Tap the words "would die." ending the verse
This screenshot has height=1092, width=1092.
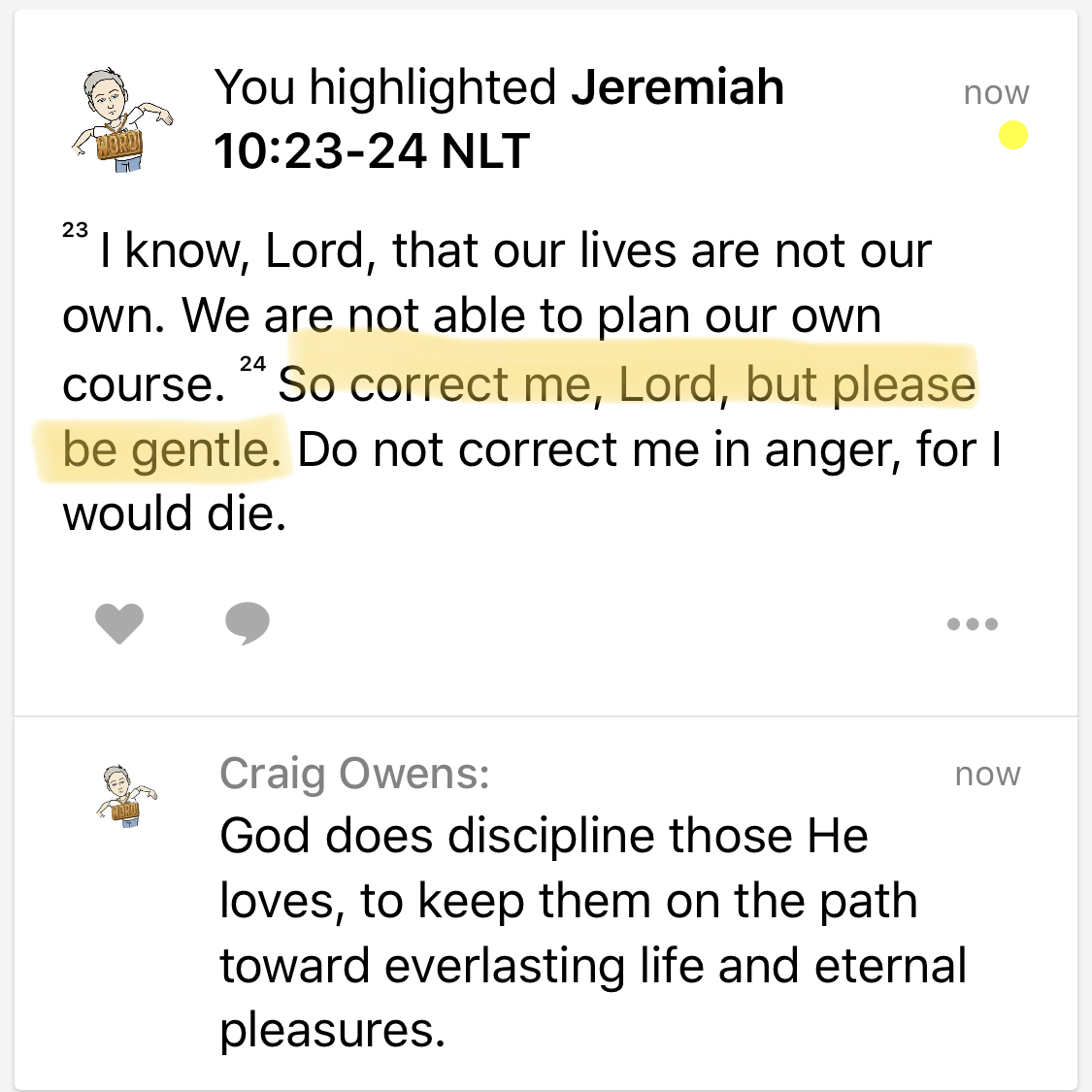175,513
